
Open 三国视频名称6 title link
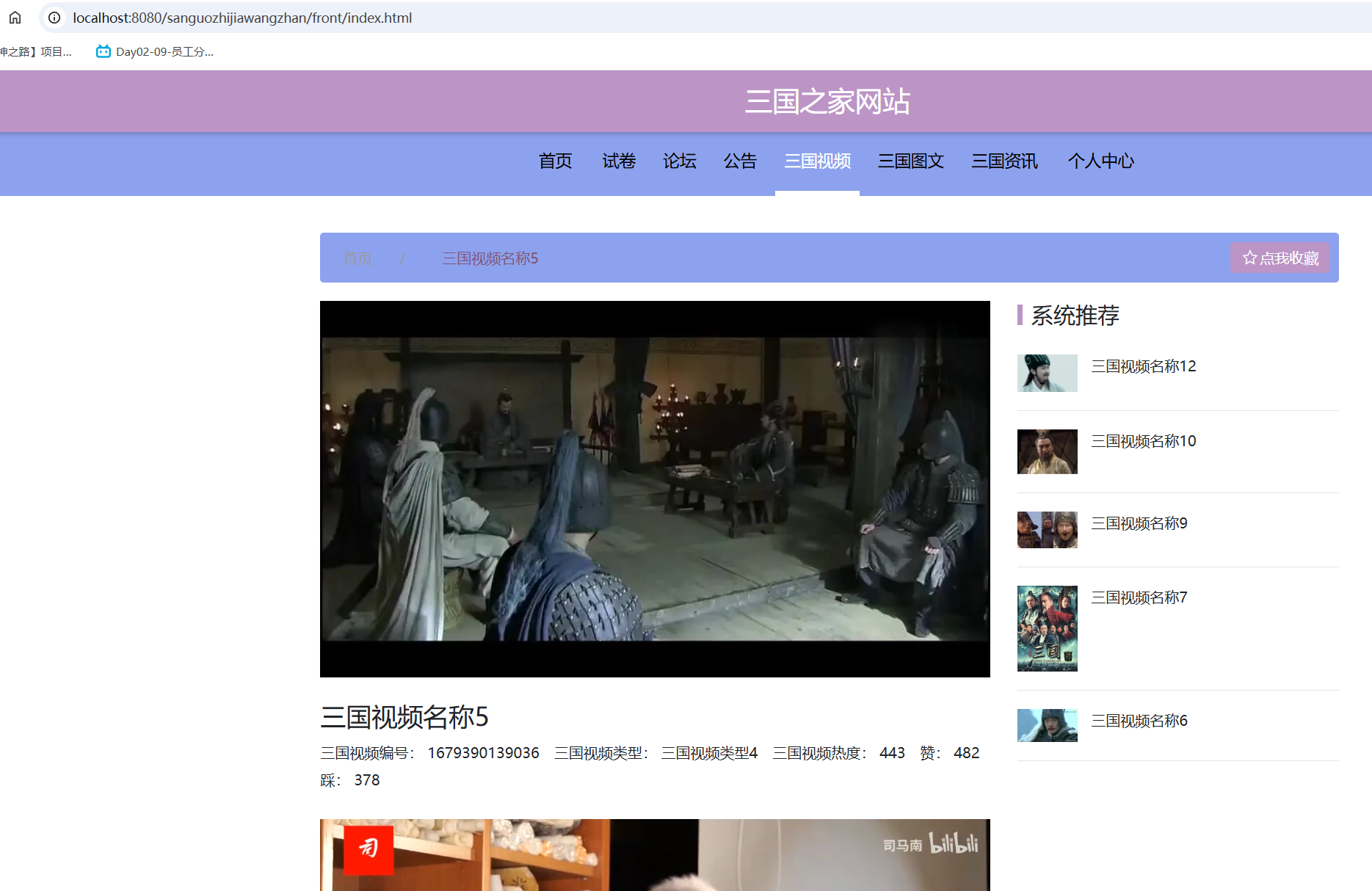[1139, 721]
